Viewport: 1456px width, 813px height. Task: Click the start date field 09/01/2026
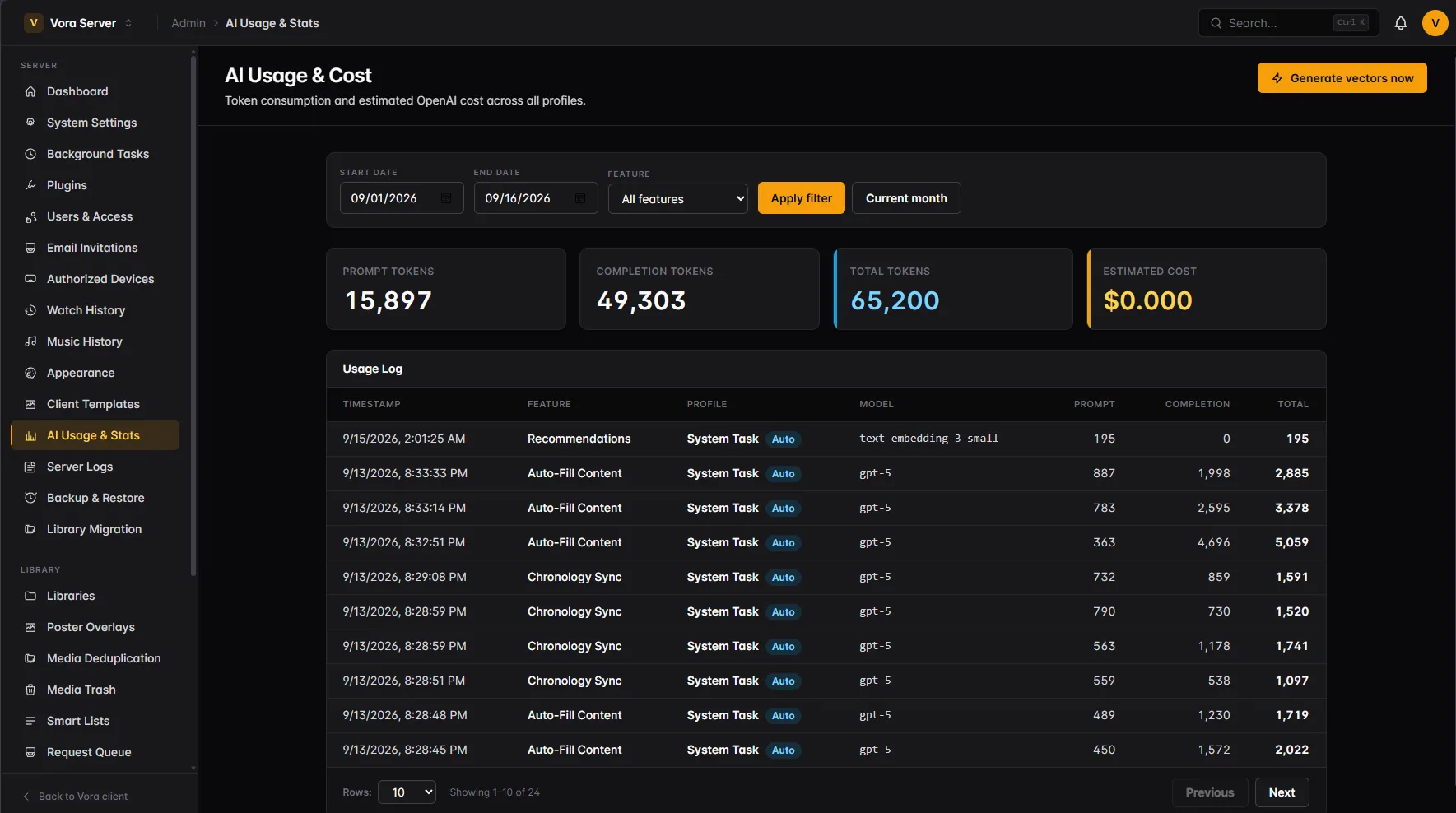click(x=402, y=198)
